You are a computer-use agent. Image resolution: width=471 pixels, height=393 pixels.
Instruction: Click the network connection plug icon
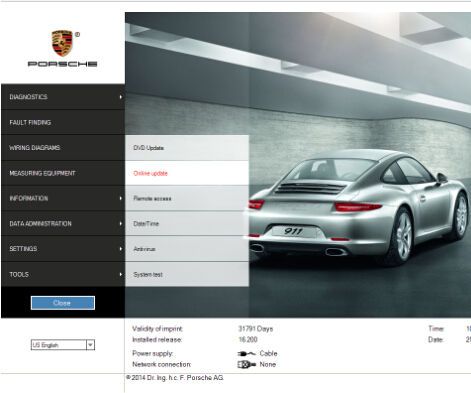point(247,364)
